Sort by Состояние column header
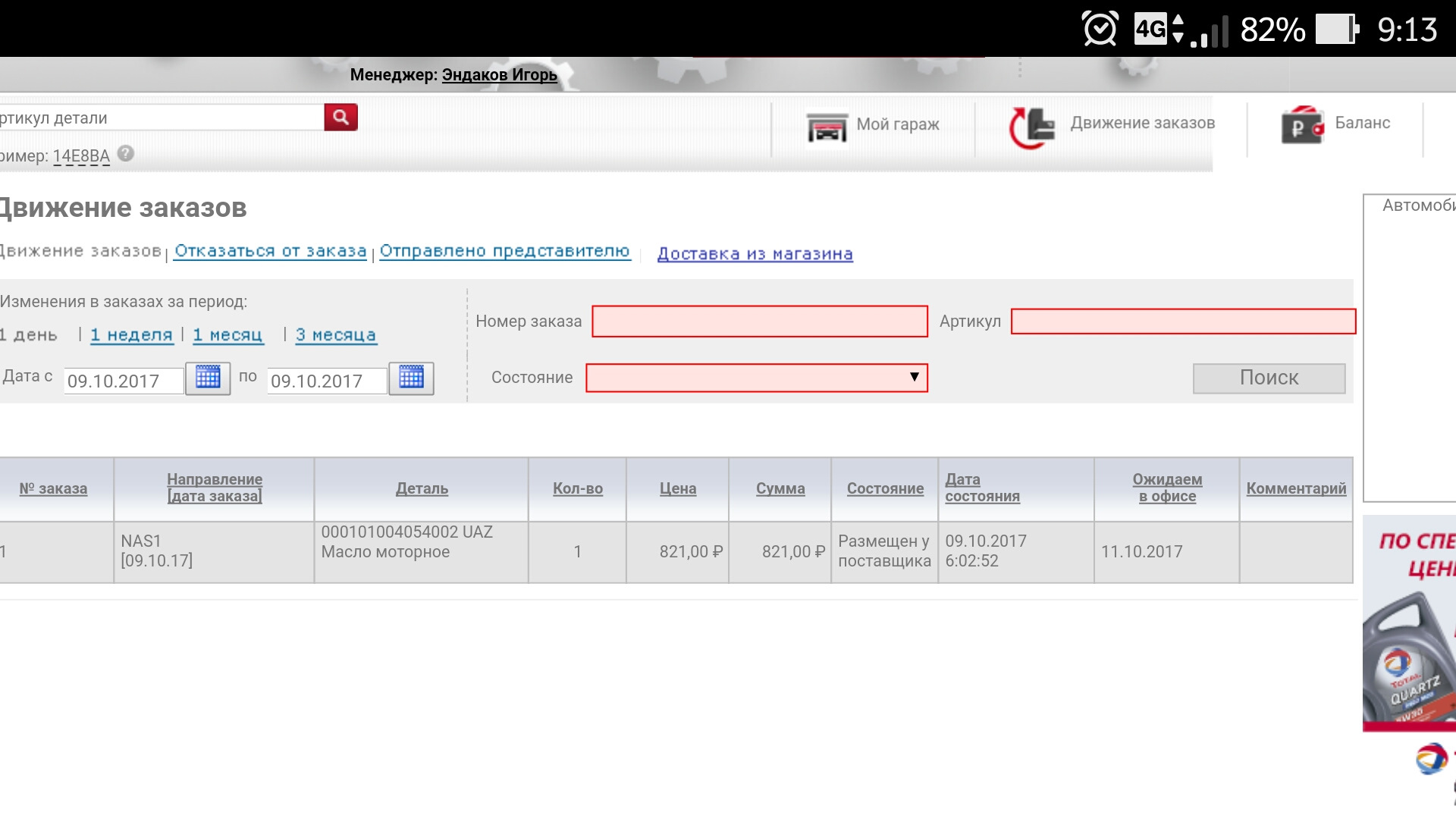This screenshot has height=819, width=1456. [885, 489]
